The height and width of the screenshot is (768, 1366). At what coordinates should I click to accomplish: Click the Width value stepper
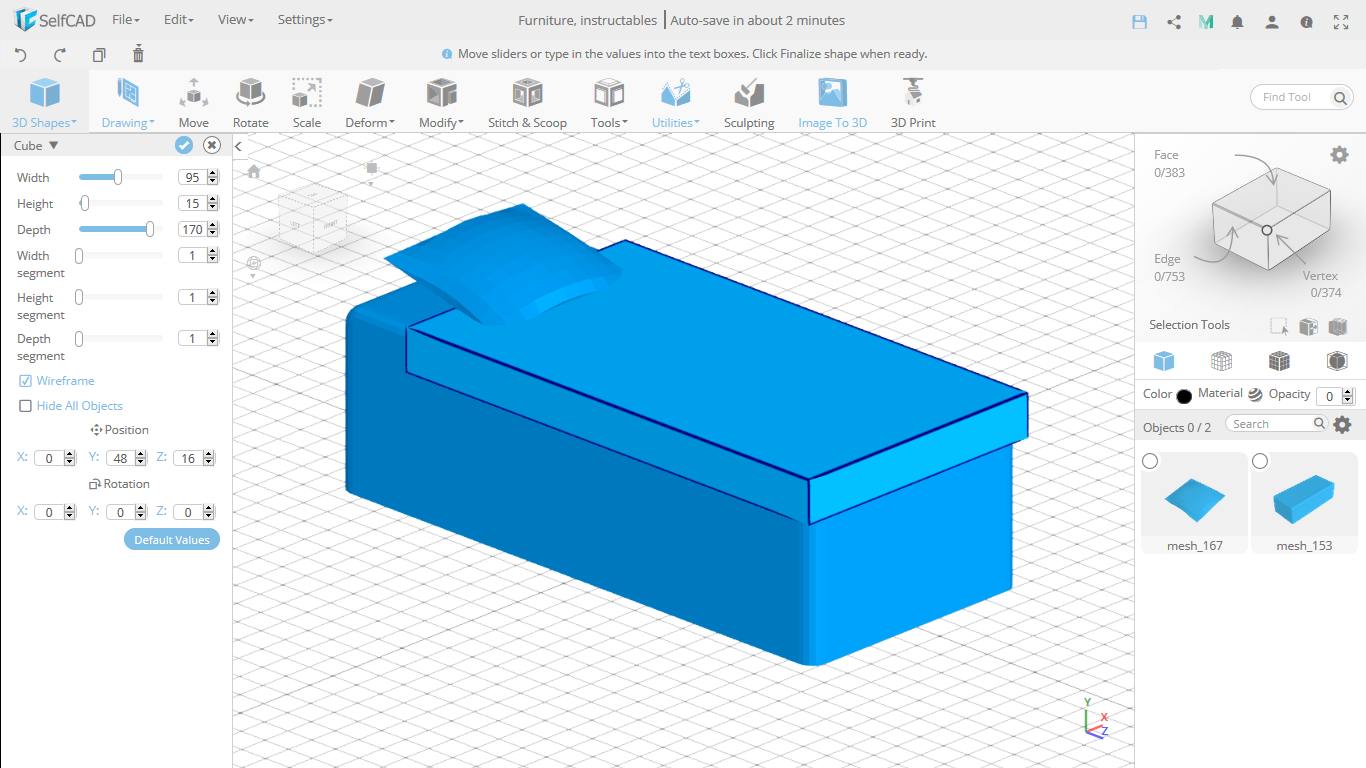click(212, 177)
